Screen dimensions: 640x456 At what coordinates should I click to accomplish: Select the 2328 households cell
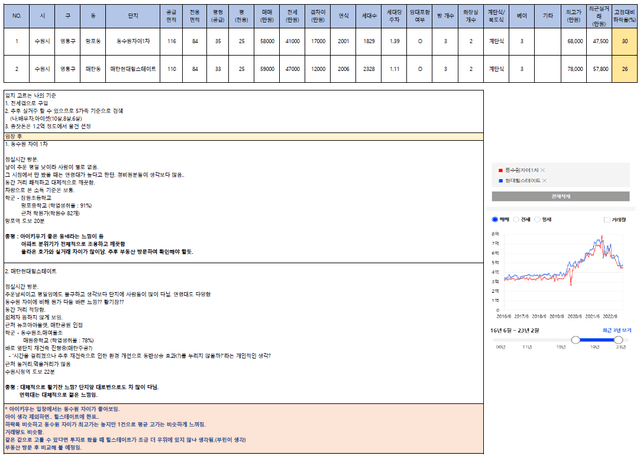(x=369, y=69)
